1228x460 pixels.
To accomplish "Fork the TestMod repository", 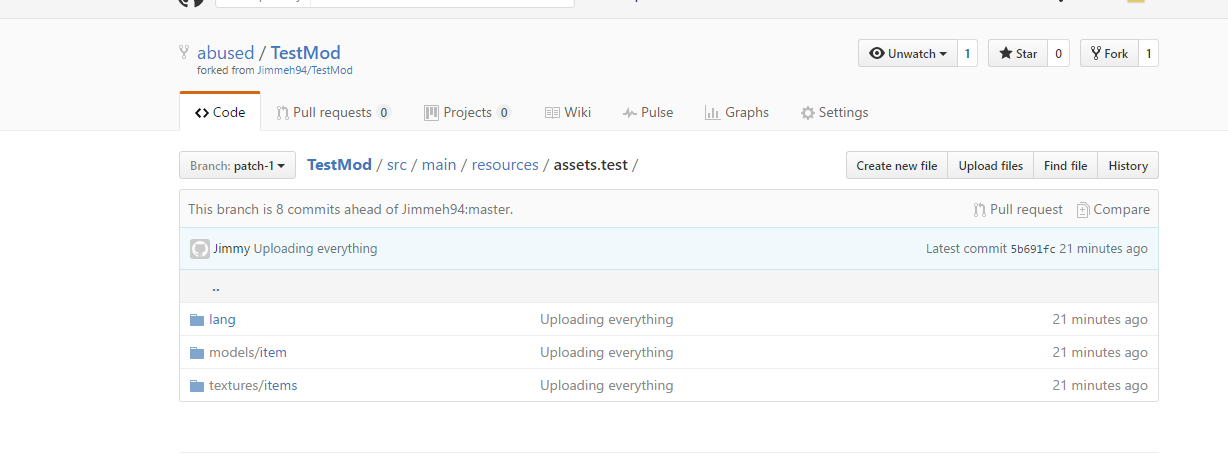I will pyautogui.click(x=1109, y=54).
